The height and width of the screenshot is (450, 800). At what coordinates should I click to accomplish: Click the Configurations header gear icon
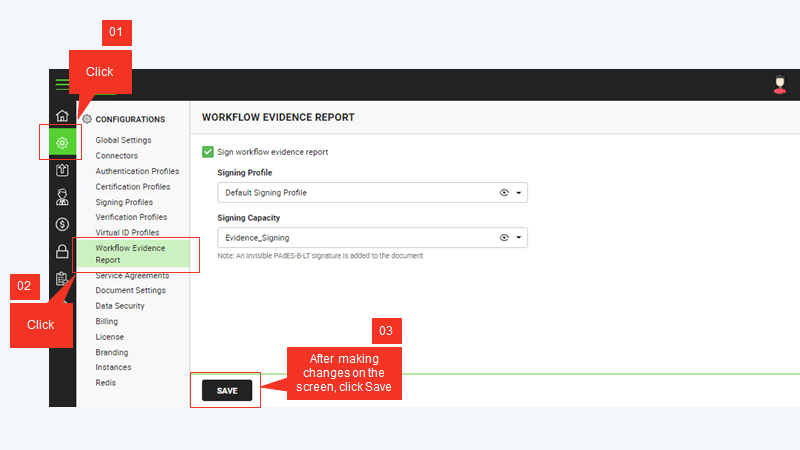[87, 119]
